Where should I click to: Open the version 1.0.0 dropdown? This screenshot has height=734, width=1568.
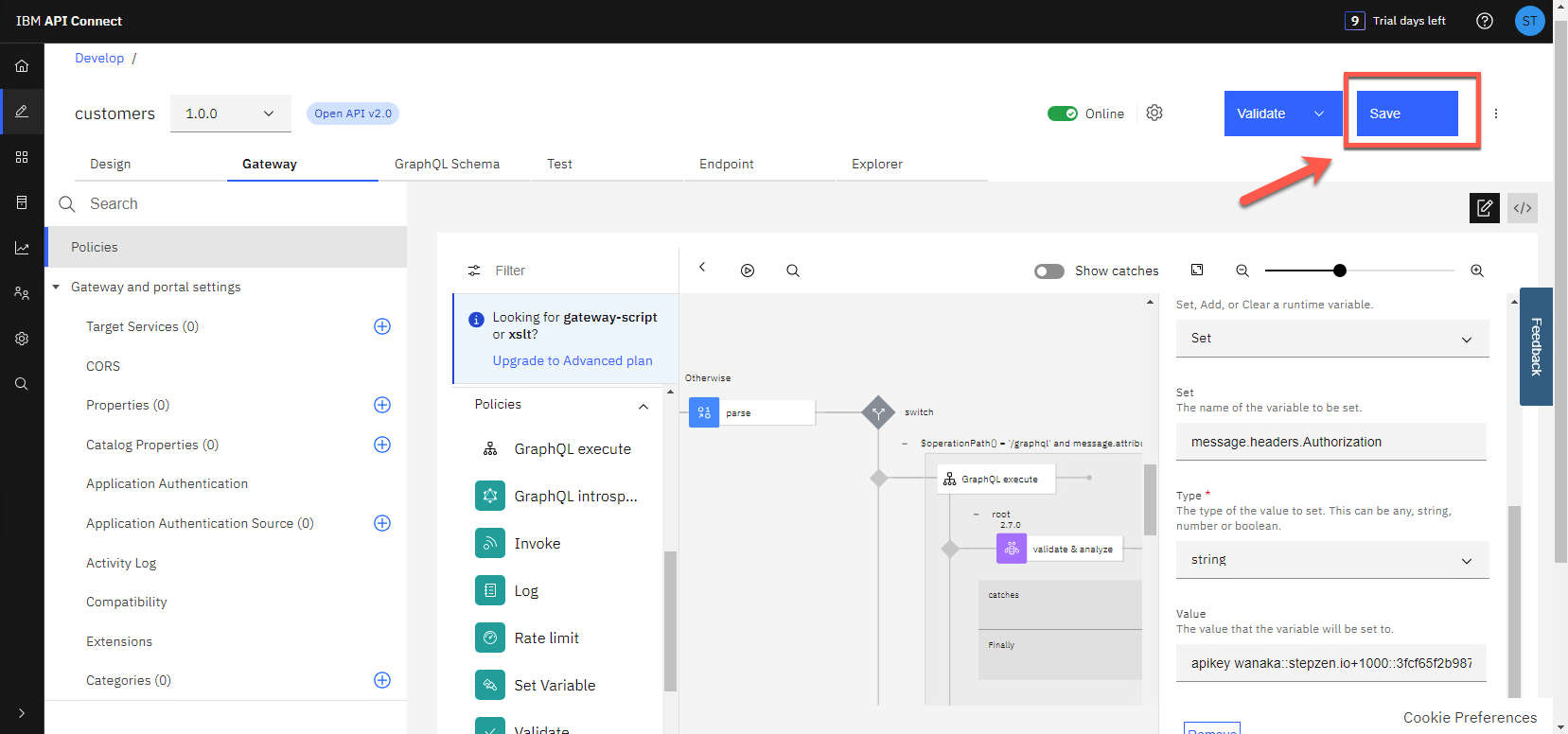[x=230, y=114]
